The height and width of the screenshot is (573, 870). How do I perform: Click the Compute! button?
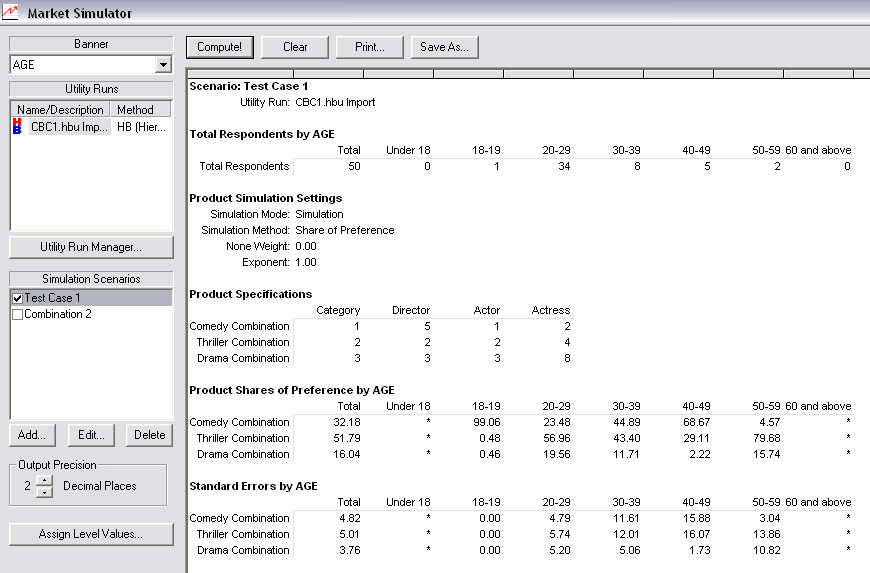220,47
